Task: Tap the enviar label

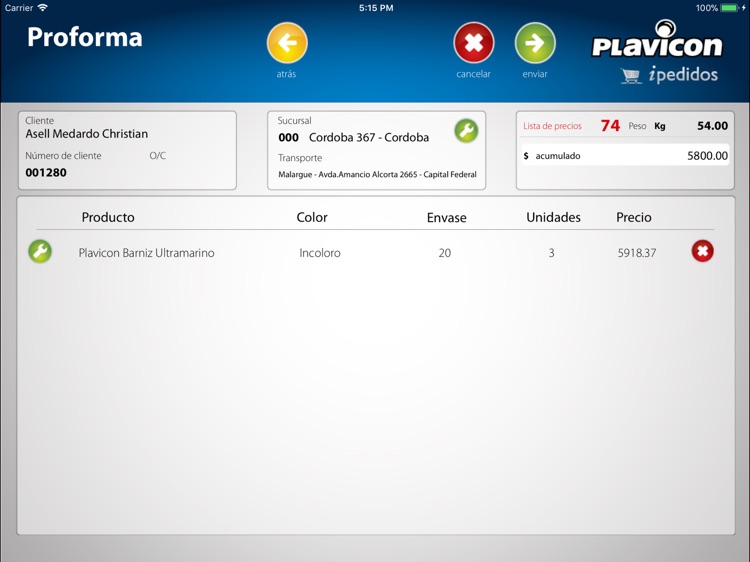Action: tap(535, 74)
